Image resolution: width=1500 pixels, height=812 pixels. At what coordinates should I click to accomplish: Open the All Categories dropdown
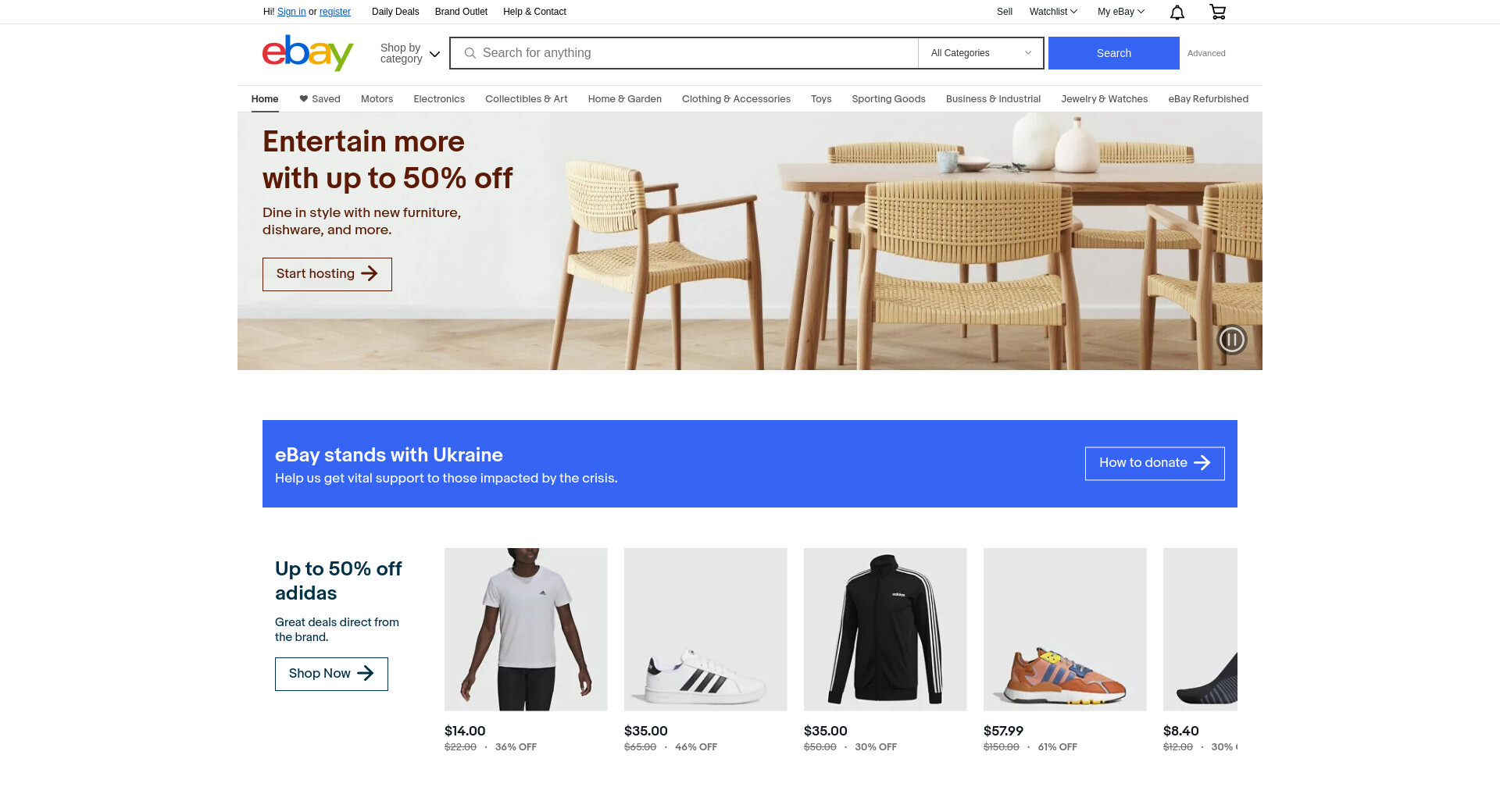[x=980, y=53]
